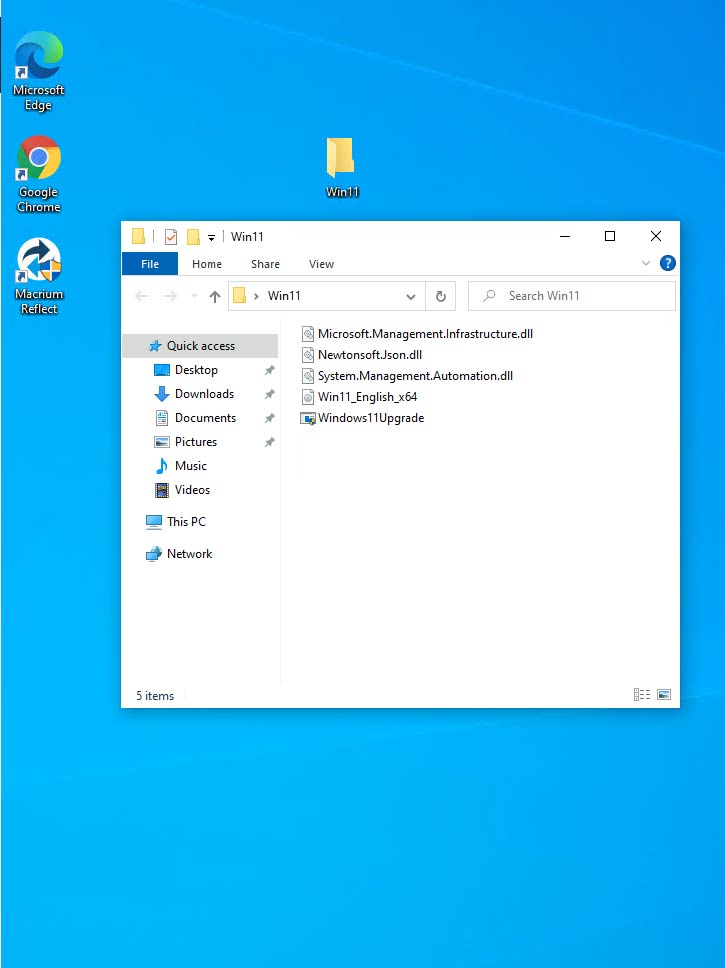Viewport: 725px width, 968px height.
Task: Select Newtonsoft.Json.dll file
Action: [361, 355]
